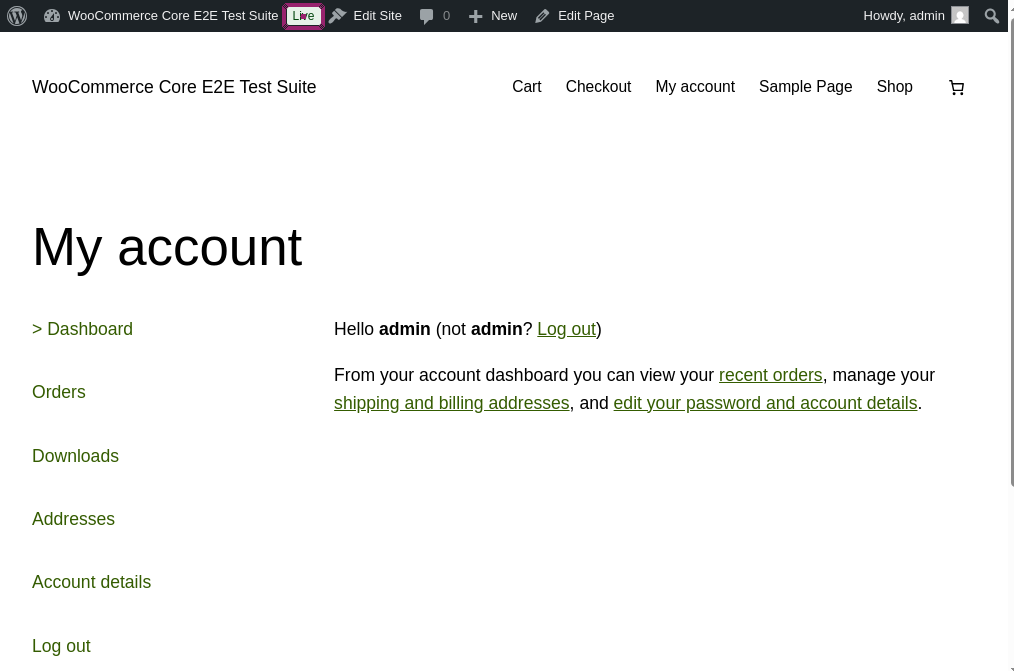Click Edit Page in the admin bar

tap(575, 16)
